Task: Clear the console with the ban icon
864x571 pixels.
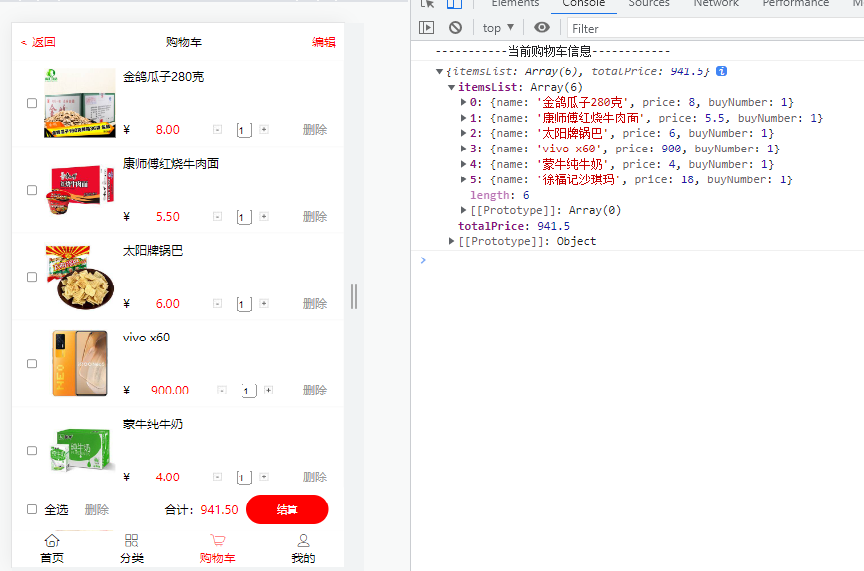Action: pyautogui.click(x=455, y=28)
